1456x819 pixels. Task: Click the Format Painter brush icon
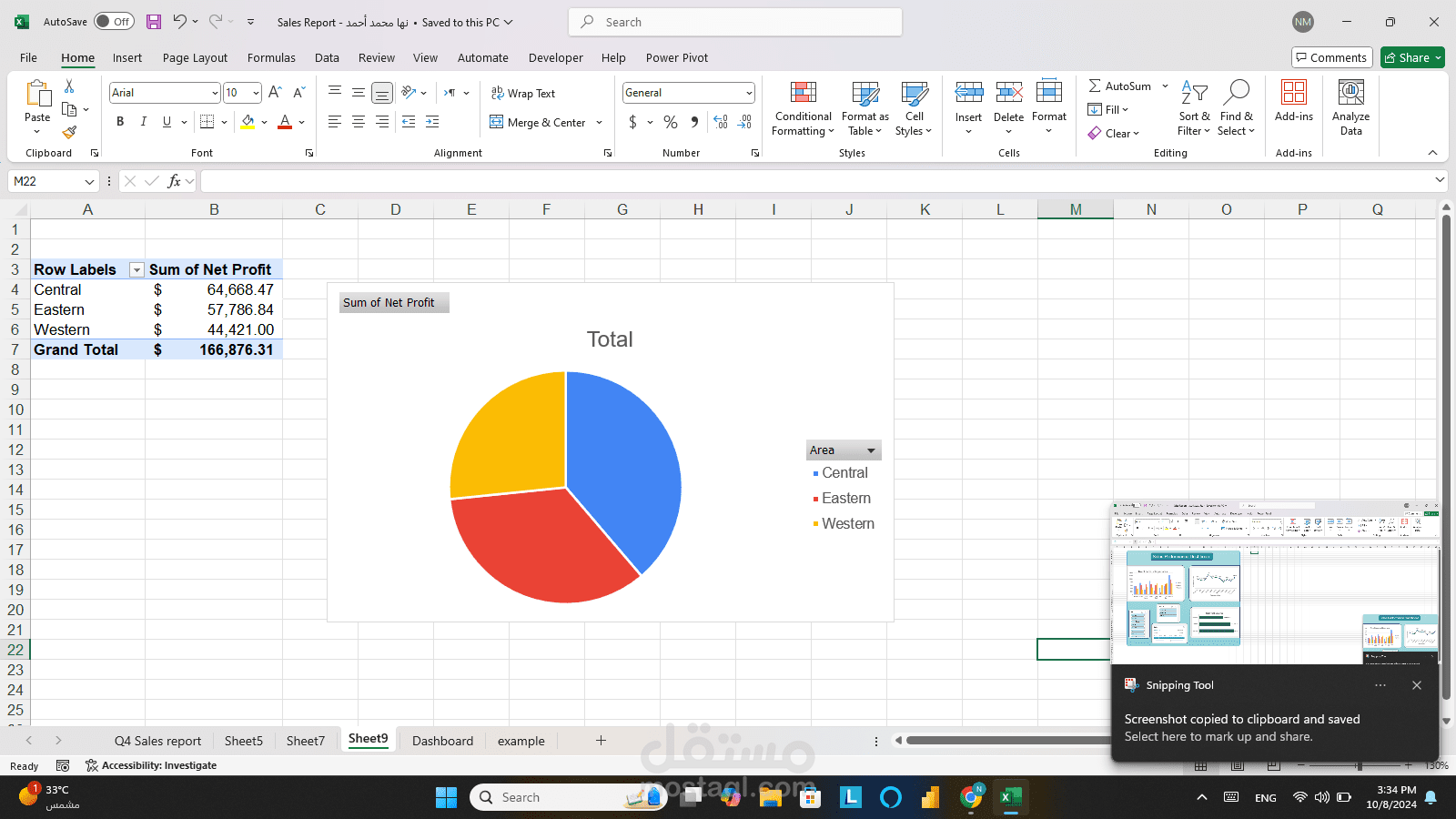(69, 132)
